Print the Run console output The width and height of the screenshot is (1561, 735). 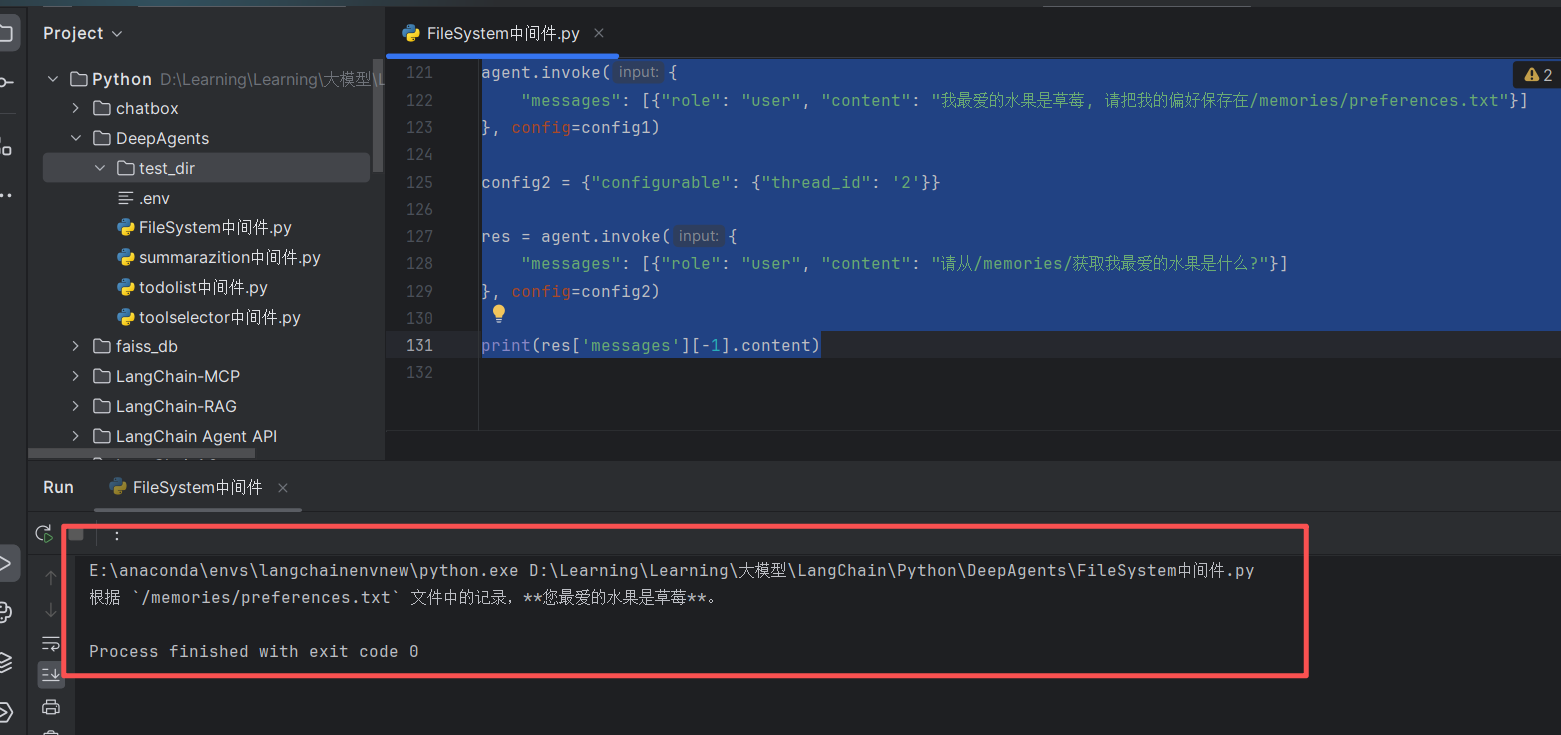click(x=51, y=707)
